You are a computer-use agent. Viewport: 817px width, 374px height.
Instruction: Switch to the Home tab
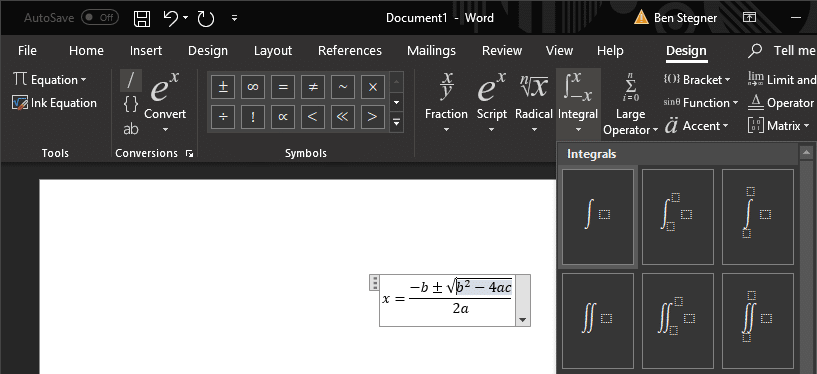(86, 51)
